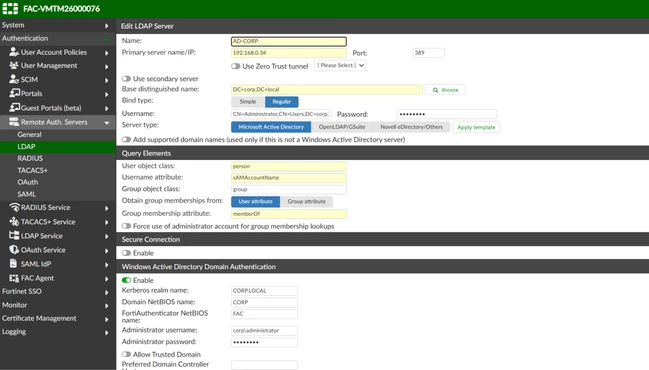Open the RADIUS submenu item
The height and width of the screenshot is (370, 649).
tap(58, 158)
